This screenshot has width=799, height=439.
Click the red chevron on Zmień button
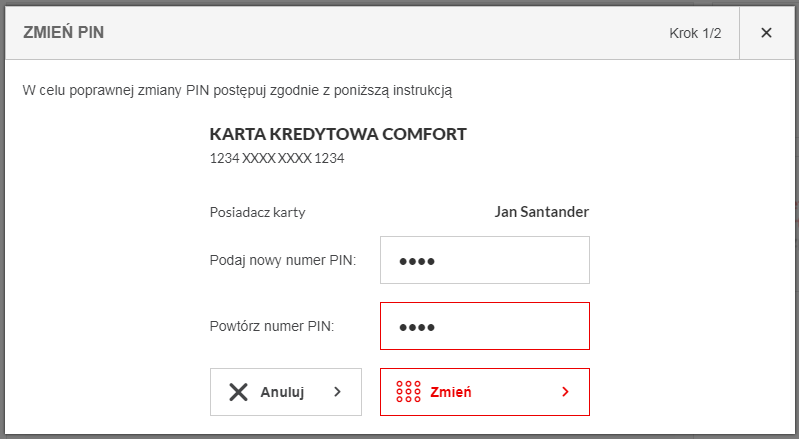(x=565, y=392)
